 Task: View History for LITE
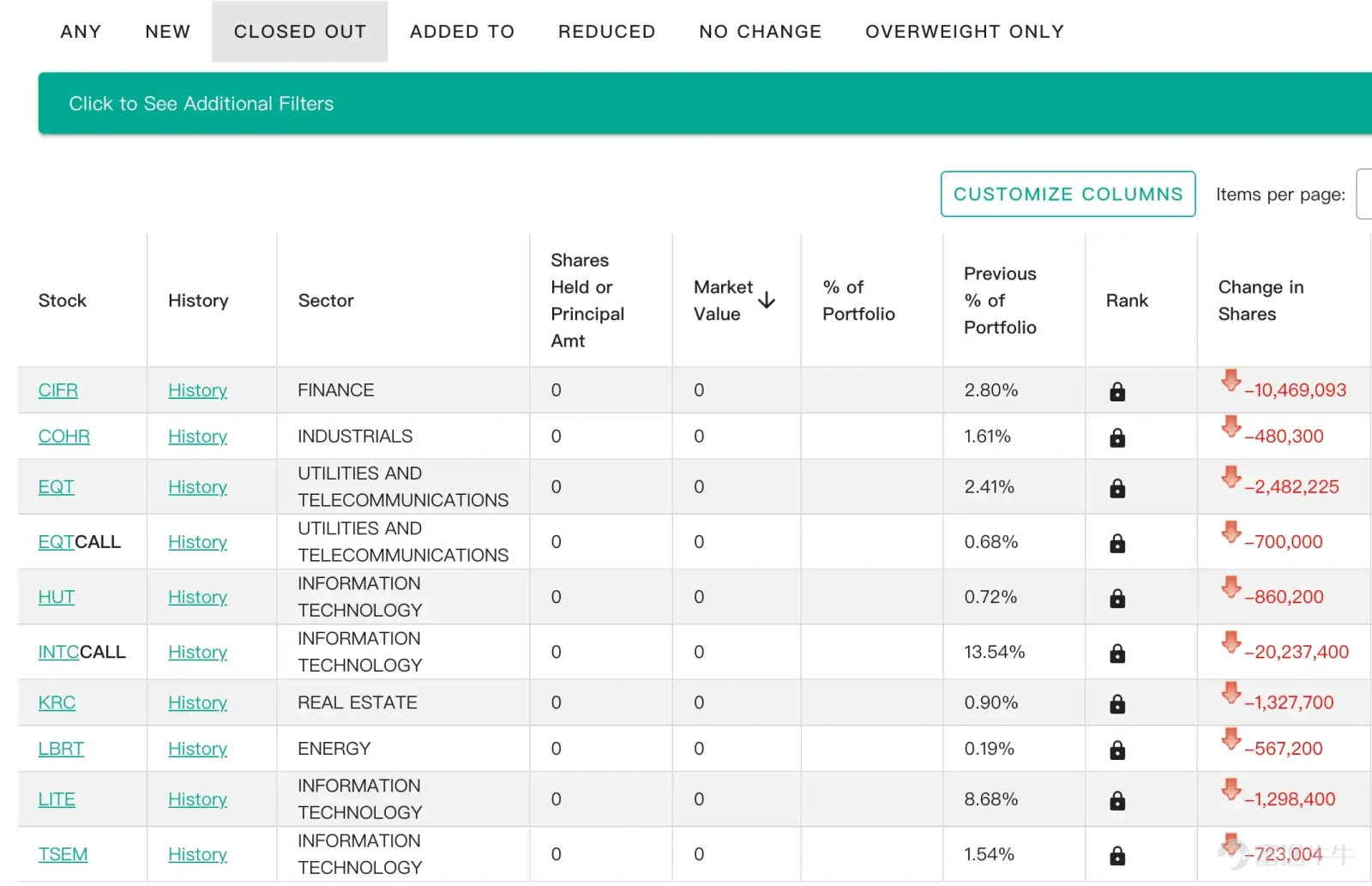point(198,799)
